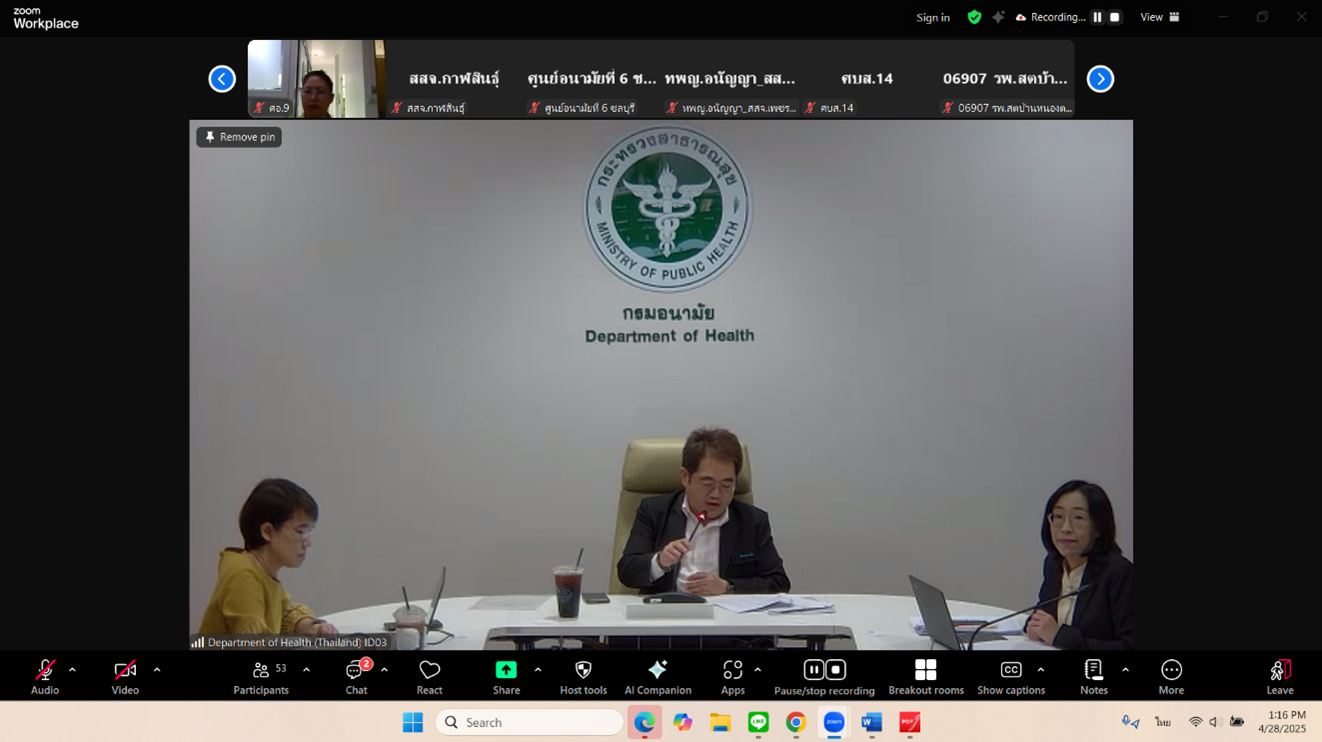Open audio options arrow next to Audio
Image resolution: width=1322 pixels, height=742 pixels.
point(72,670)
